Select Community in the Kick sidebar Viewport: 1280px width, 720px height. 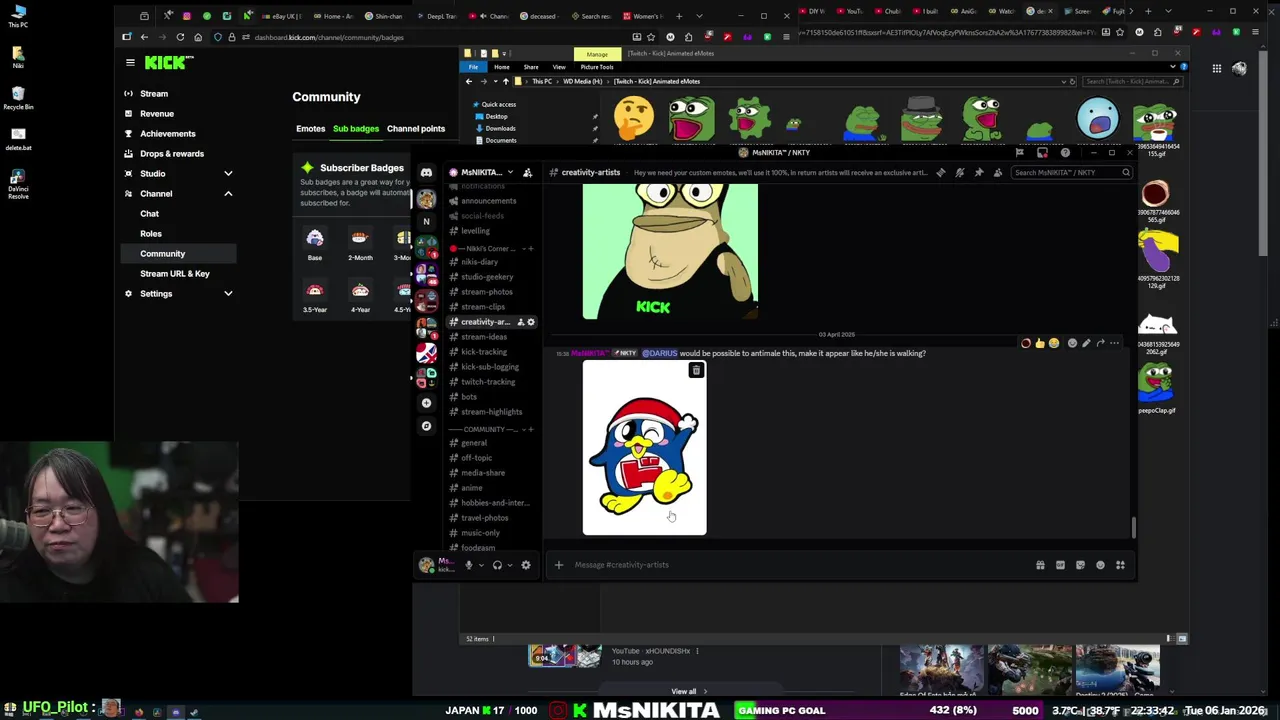point(176,253)
